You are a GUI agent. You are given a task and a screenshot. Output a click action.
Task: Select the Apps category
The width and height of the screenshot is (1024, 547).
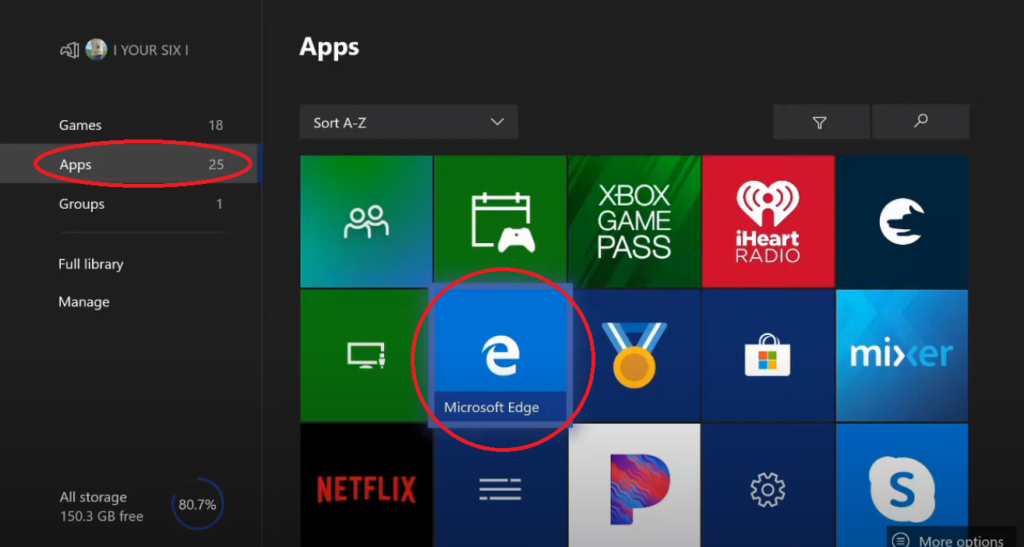pyautogui.click(x=131, y=164)
